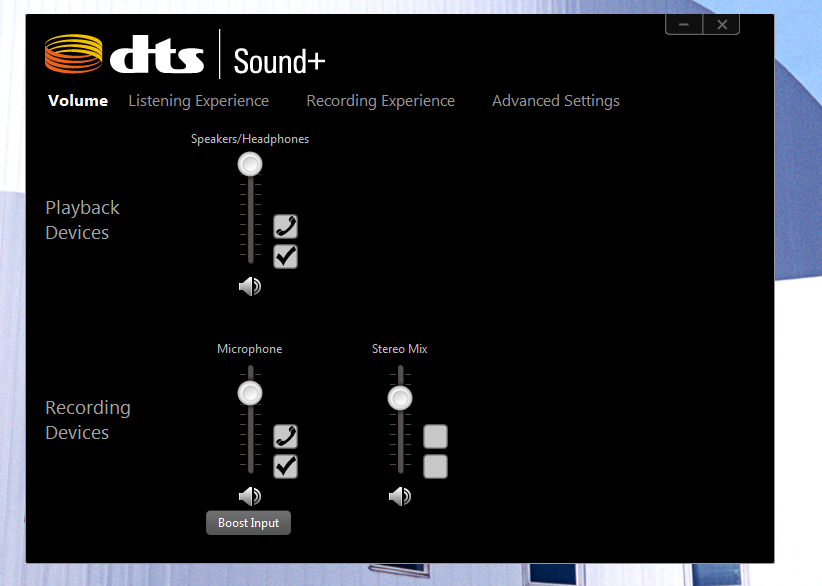Click the DTS logo
Screen dimensions: 822x586
[x=124, y=54]
